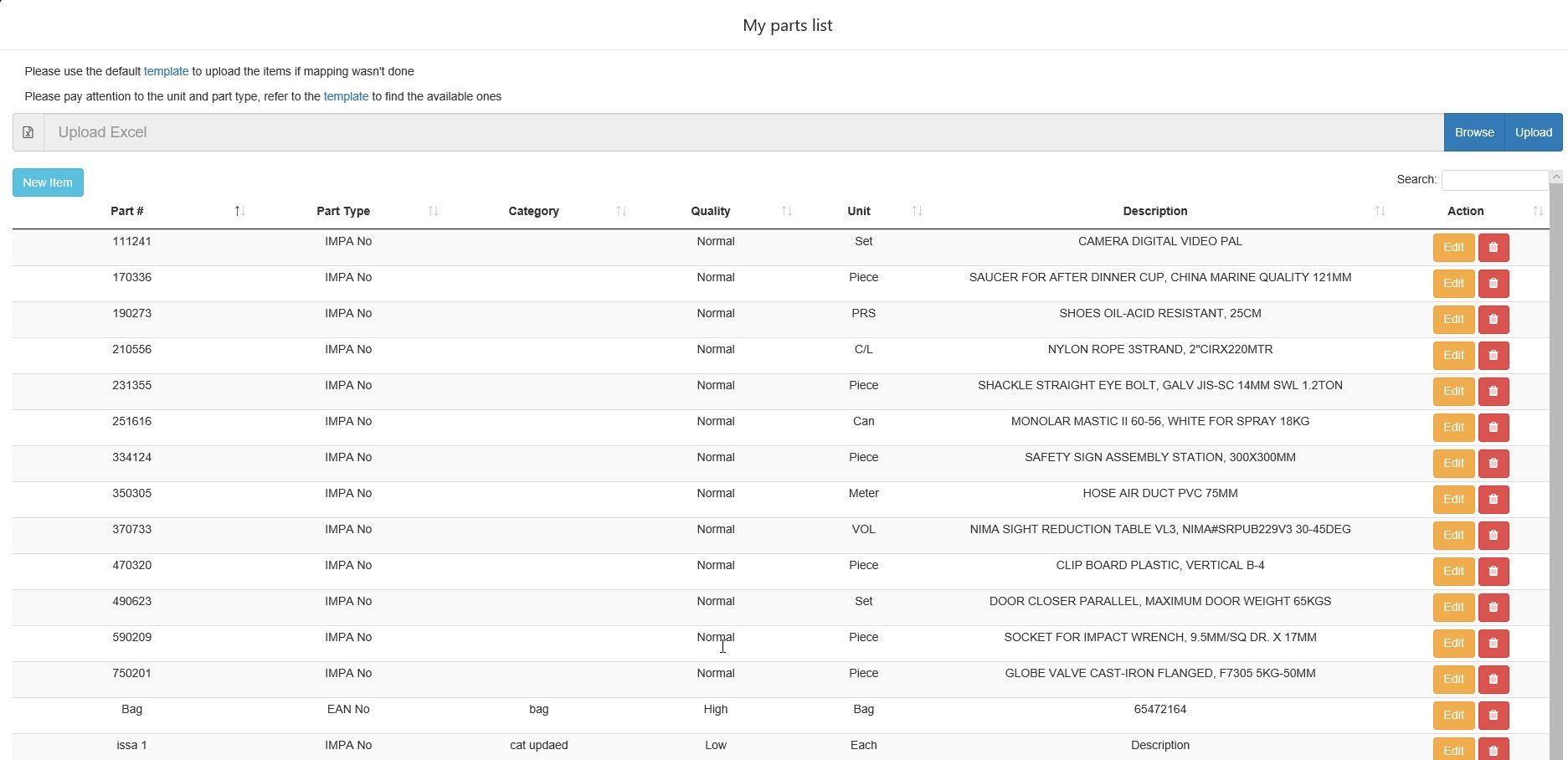
Task: Click the vertical scrollbar up arrow
Action: pyautogui.click(x=1556, y=177)
